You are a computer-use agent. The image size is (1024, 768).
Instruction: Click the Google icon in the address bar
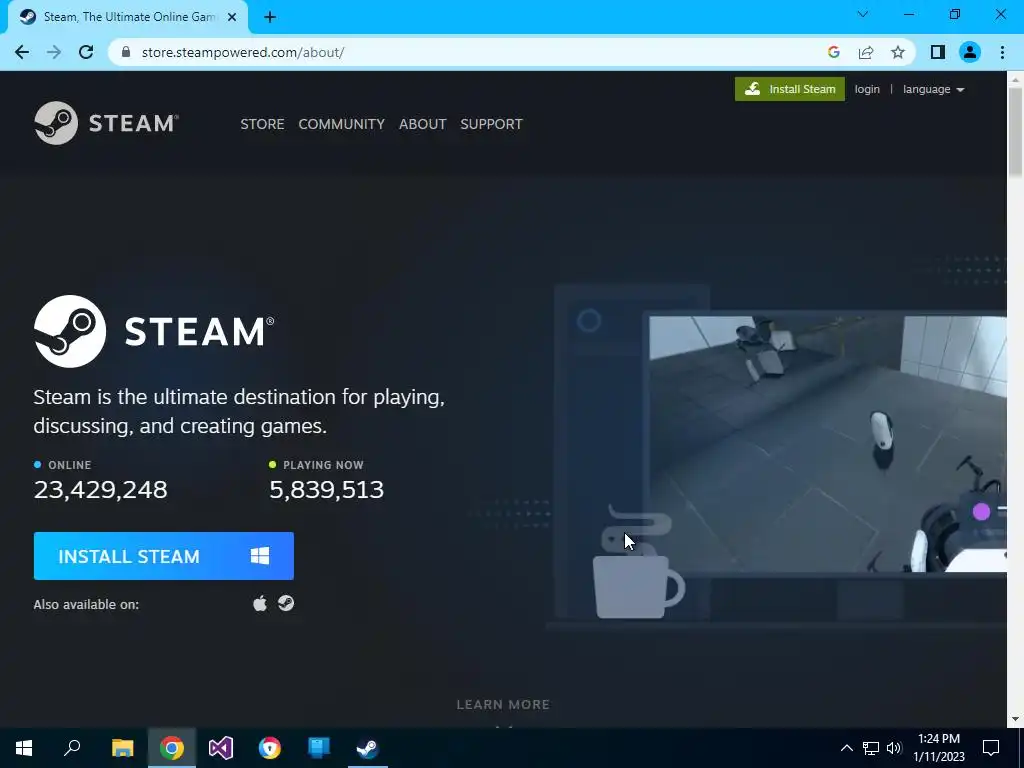pyautogui.click(x=833, y=52)
